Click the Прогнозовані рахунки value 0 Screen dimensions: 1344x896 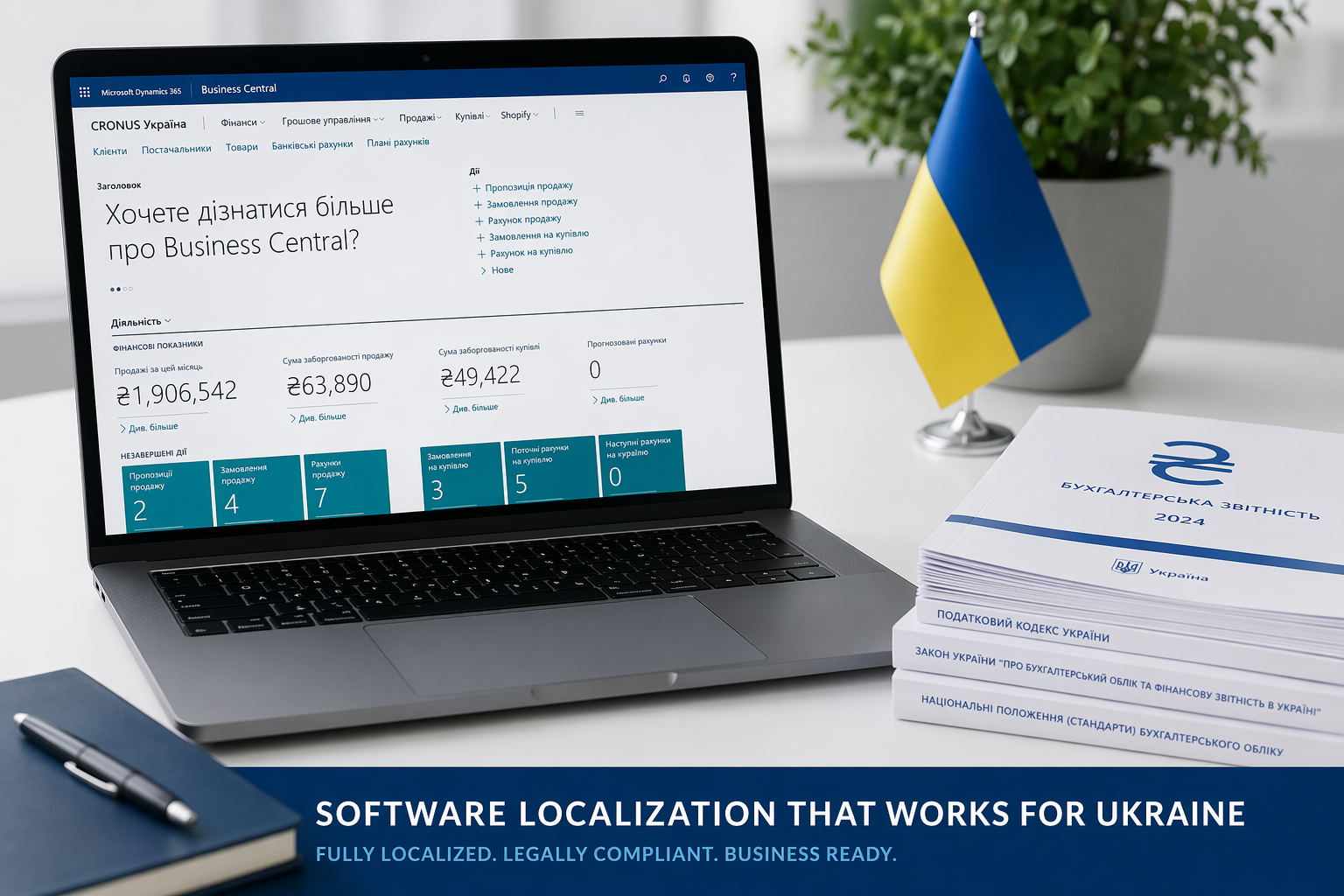[x=595, y=370]
